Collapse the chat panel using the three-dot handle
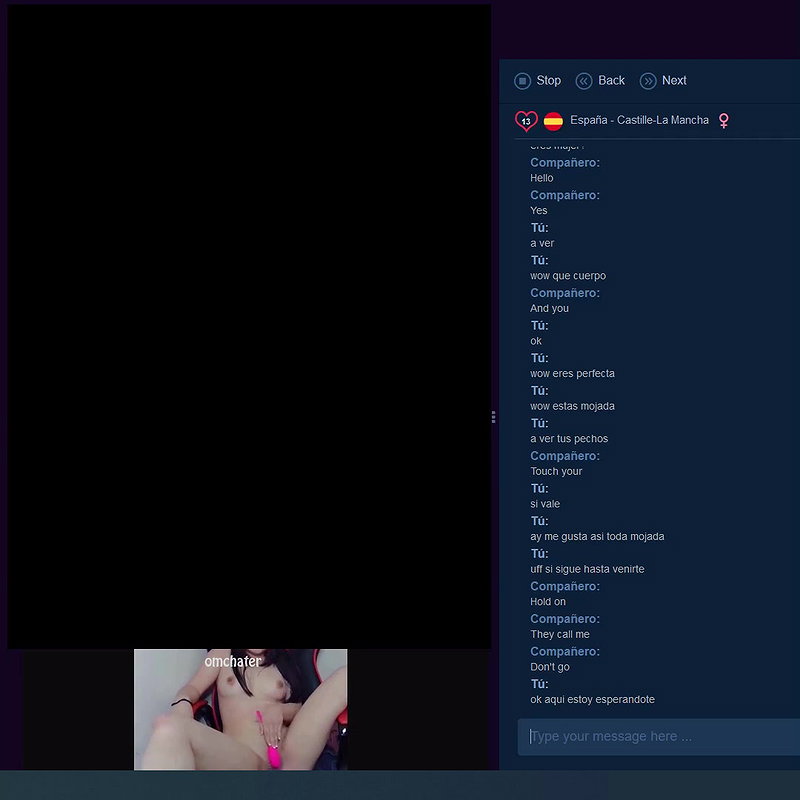This screenshot has width=800, height=800. tap(492, 416)
